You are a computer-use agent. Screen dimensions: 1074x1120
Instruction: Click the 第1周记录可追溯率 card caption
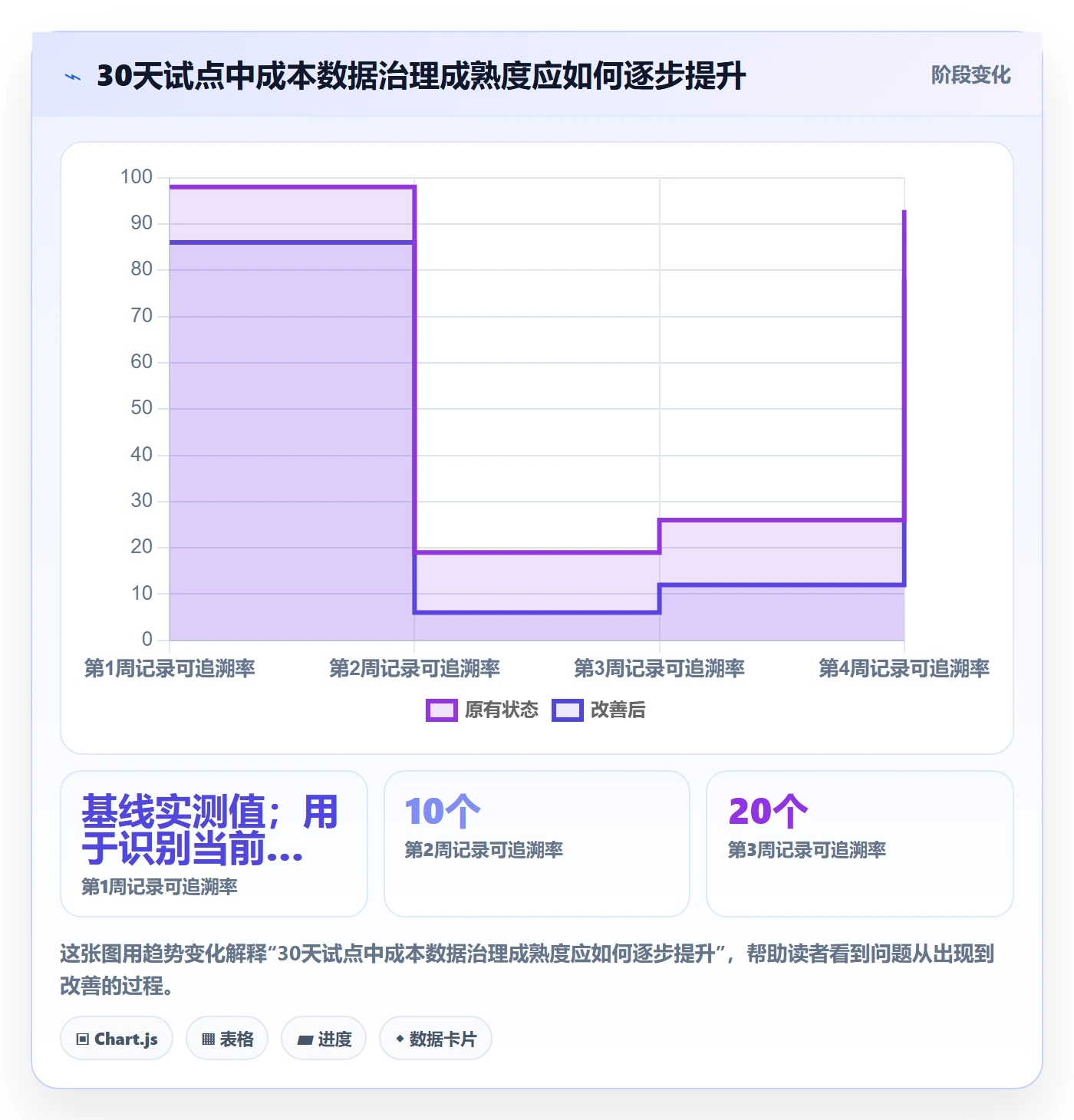coord(160,887)
